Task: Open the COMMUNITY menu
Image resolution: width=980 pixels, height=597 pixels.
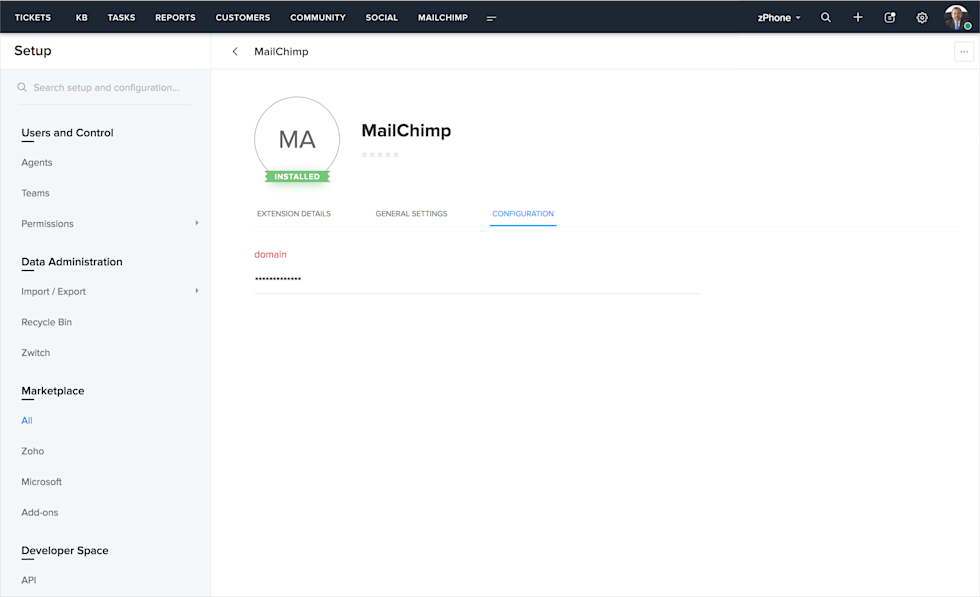Action: tap(318, 17)
